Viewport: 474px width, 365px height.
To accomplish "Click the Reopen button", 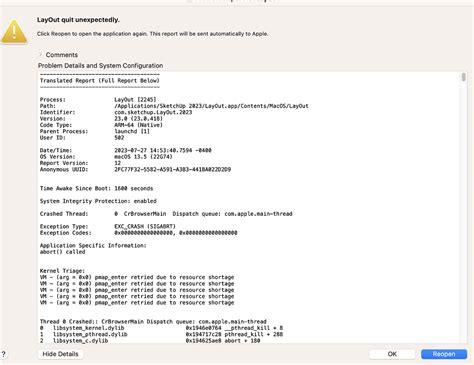I will 444,354.
